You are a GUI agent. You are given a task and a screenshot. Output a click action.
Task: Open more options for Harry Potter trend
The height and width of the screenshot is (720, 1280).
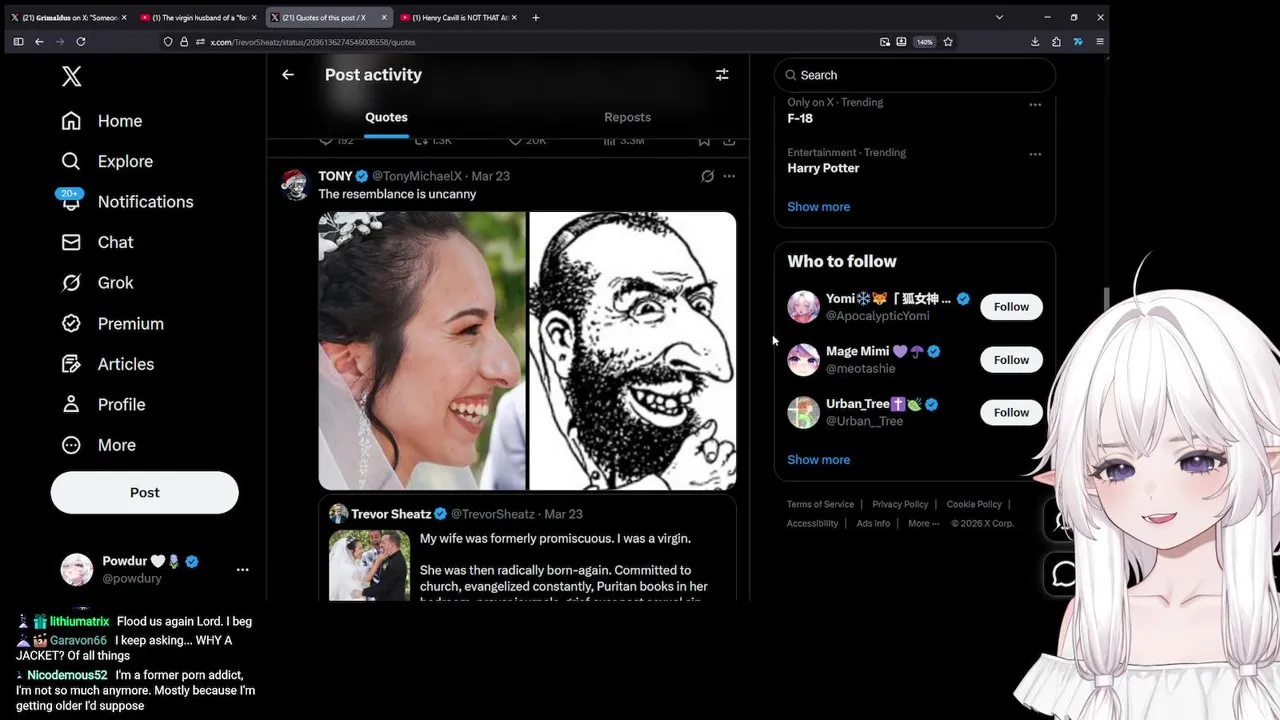[1035, 154]
